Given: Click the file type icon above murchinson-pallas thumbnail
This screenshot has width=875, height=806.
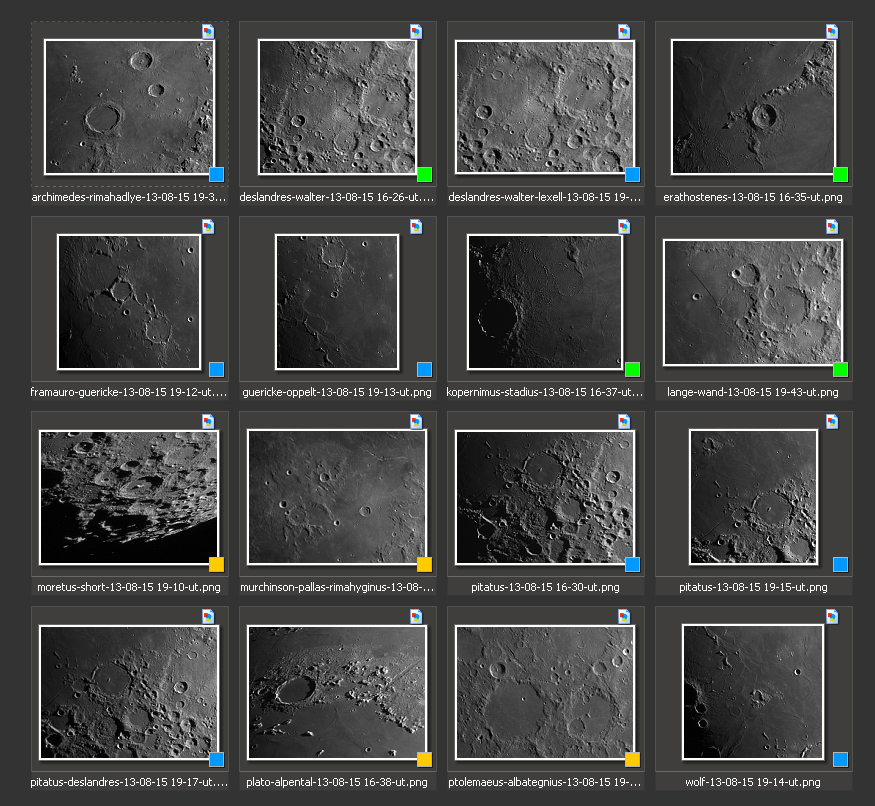Looking at the screenshot, I should [416, 422].
